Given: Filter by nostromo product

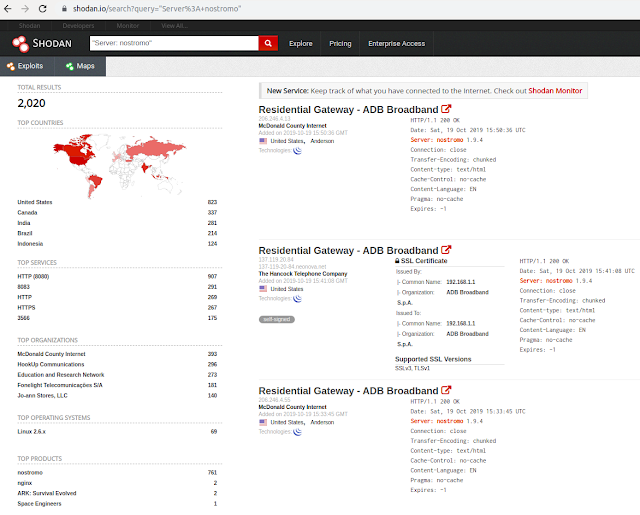Looking at the screenshot, I should (30, 473).
